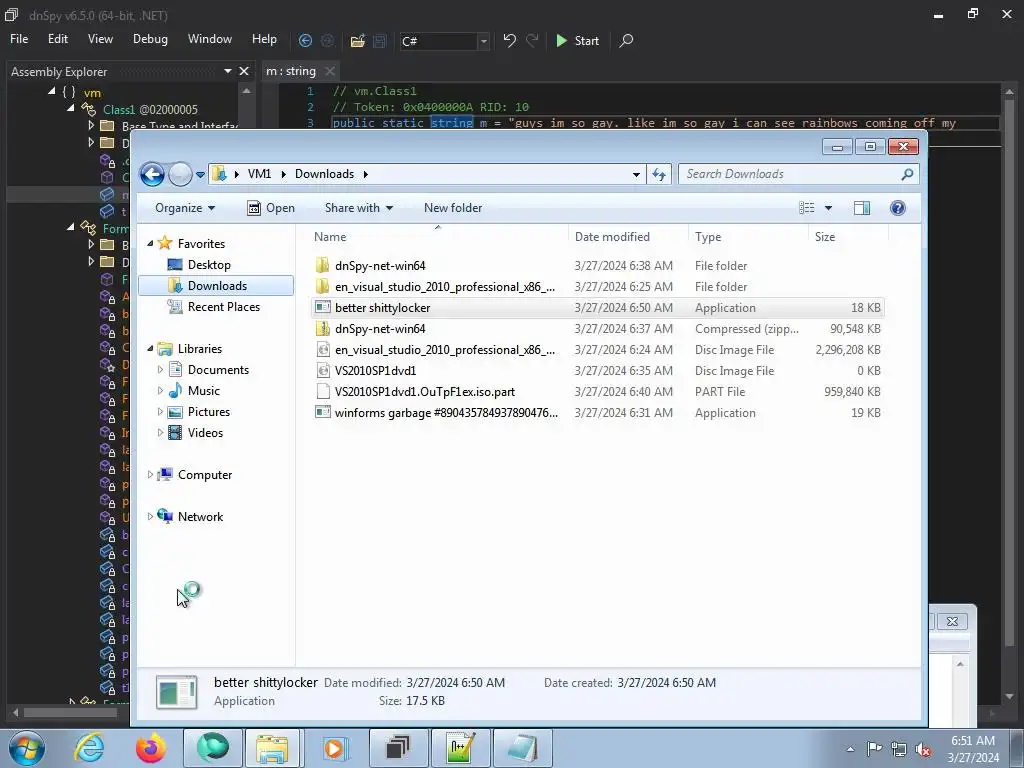Click Notepad++ taskbar icon
The height and width of the screenshot is (768, 1024).
[460, 748]
